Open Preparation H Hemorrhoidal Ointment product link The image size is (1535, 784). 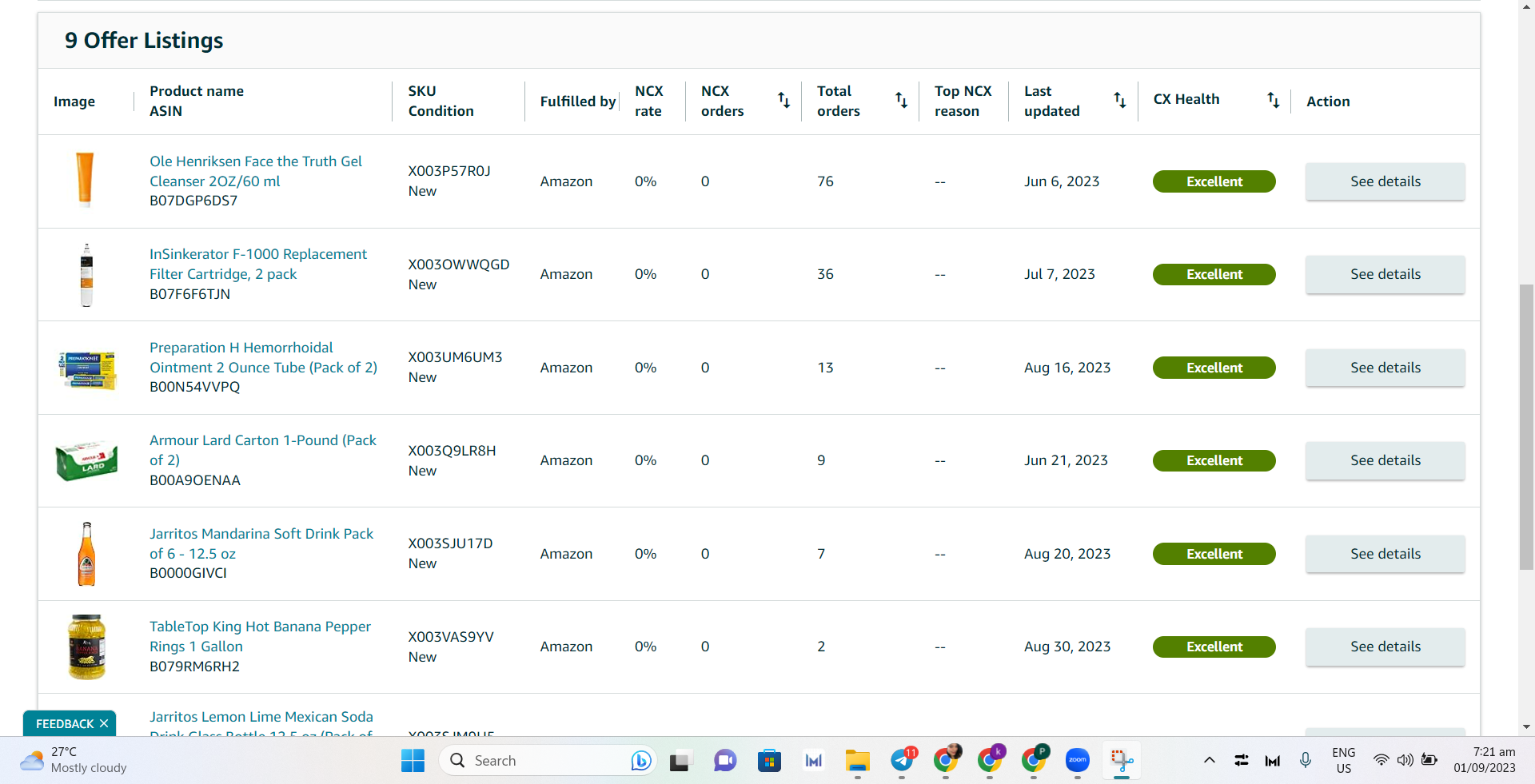pos(263,357)
